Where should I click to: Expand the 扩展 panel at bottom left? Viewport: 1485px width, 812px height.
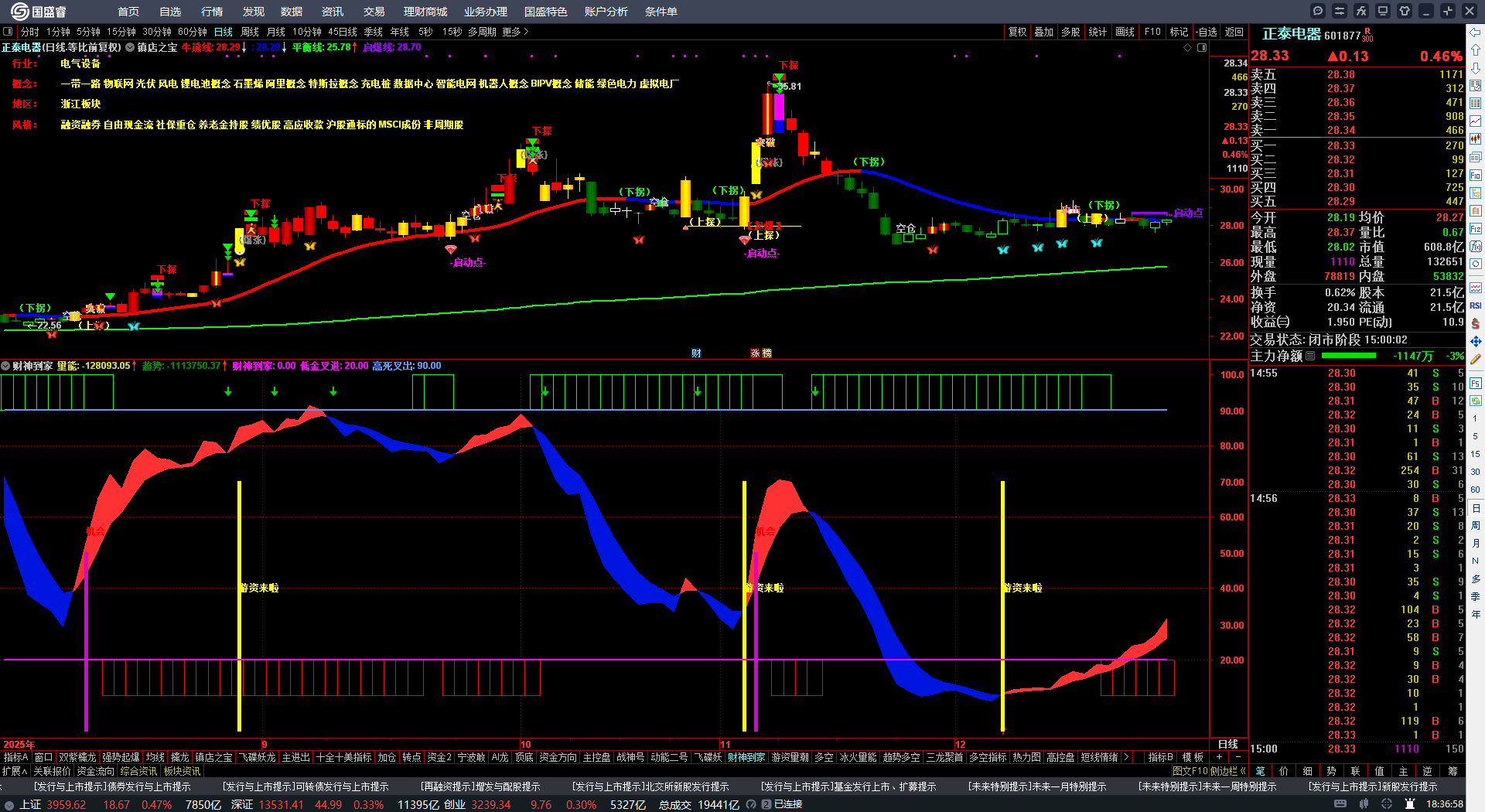(15, 771)
